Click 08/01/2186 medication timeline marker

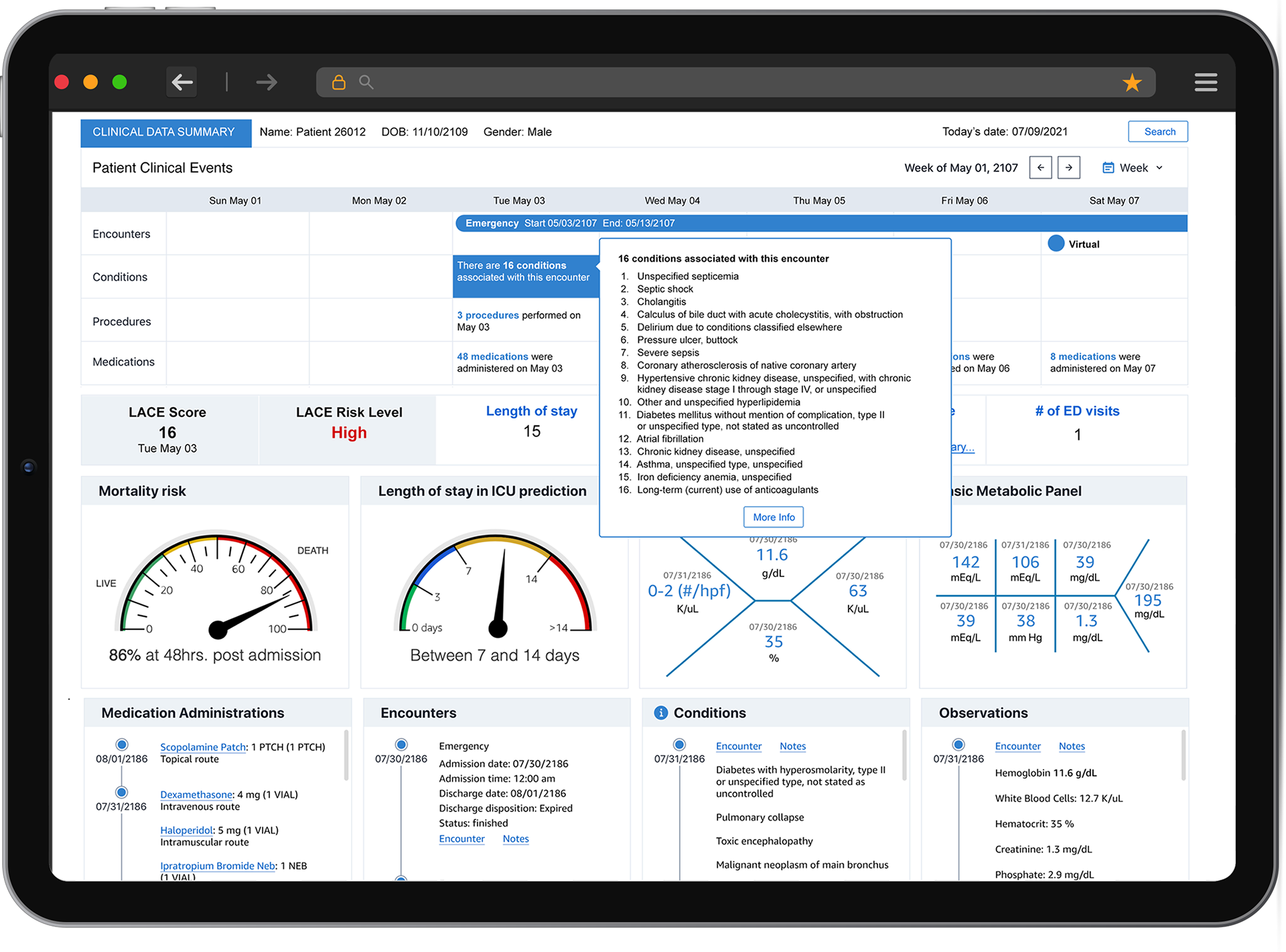click(122, 744)
